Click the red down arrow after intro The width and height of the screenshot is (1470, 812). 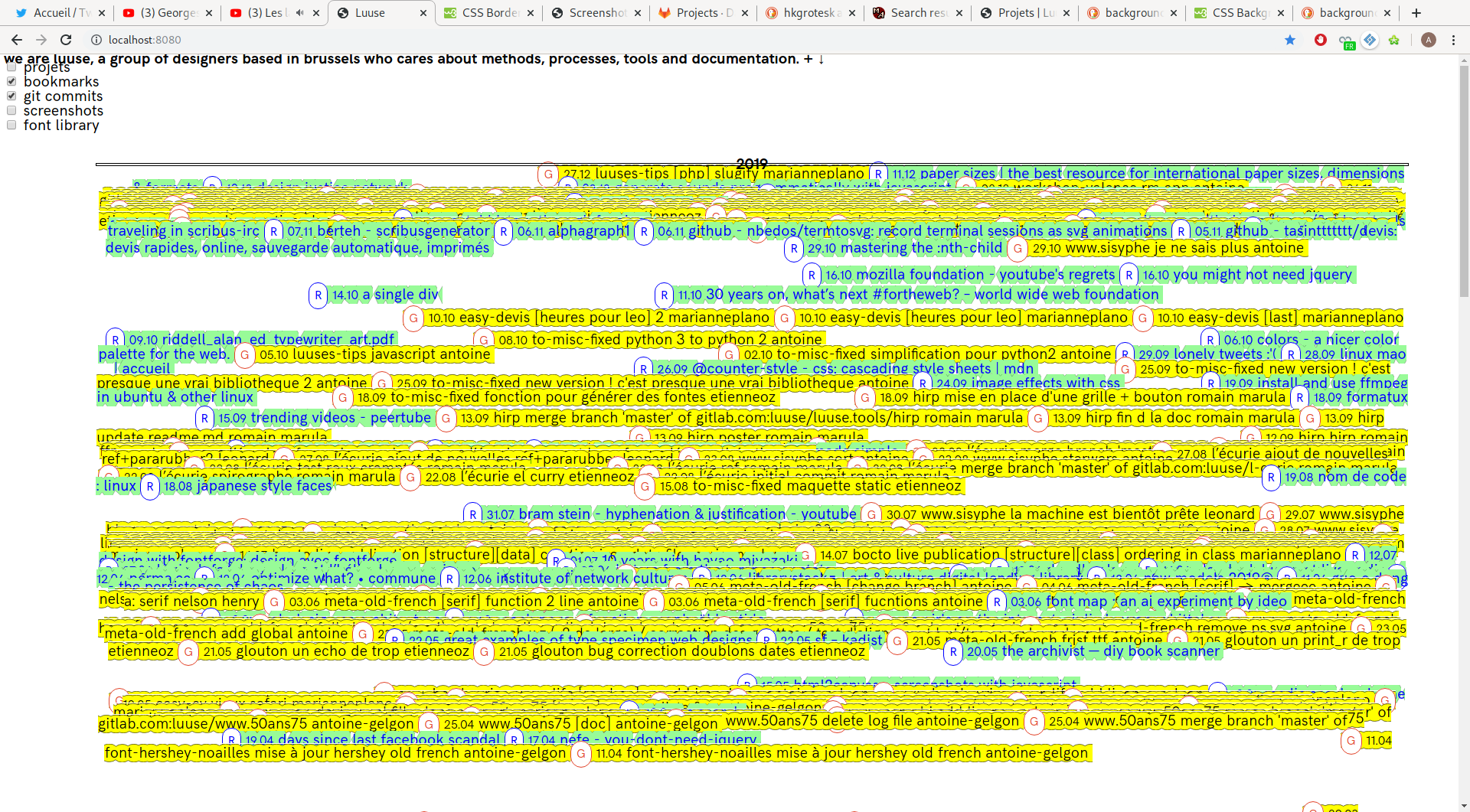(x=822, y=59)
